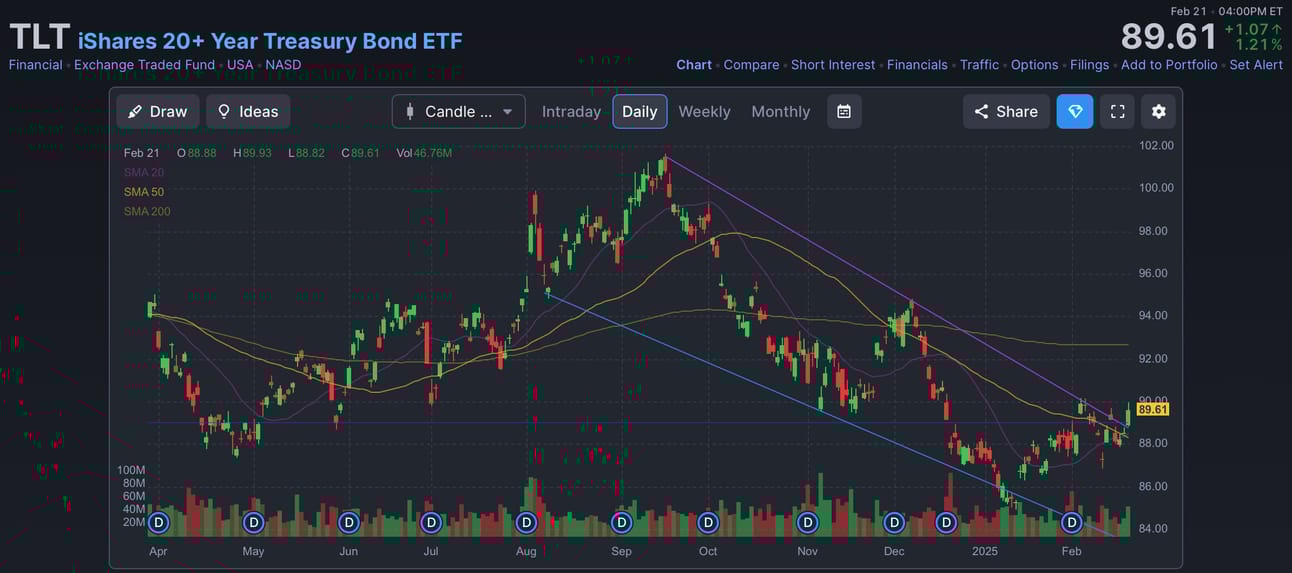This screenshot has height=573, width=1292.
Task: Click the dividend marker near October
Action: coord(708,522)
